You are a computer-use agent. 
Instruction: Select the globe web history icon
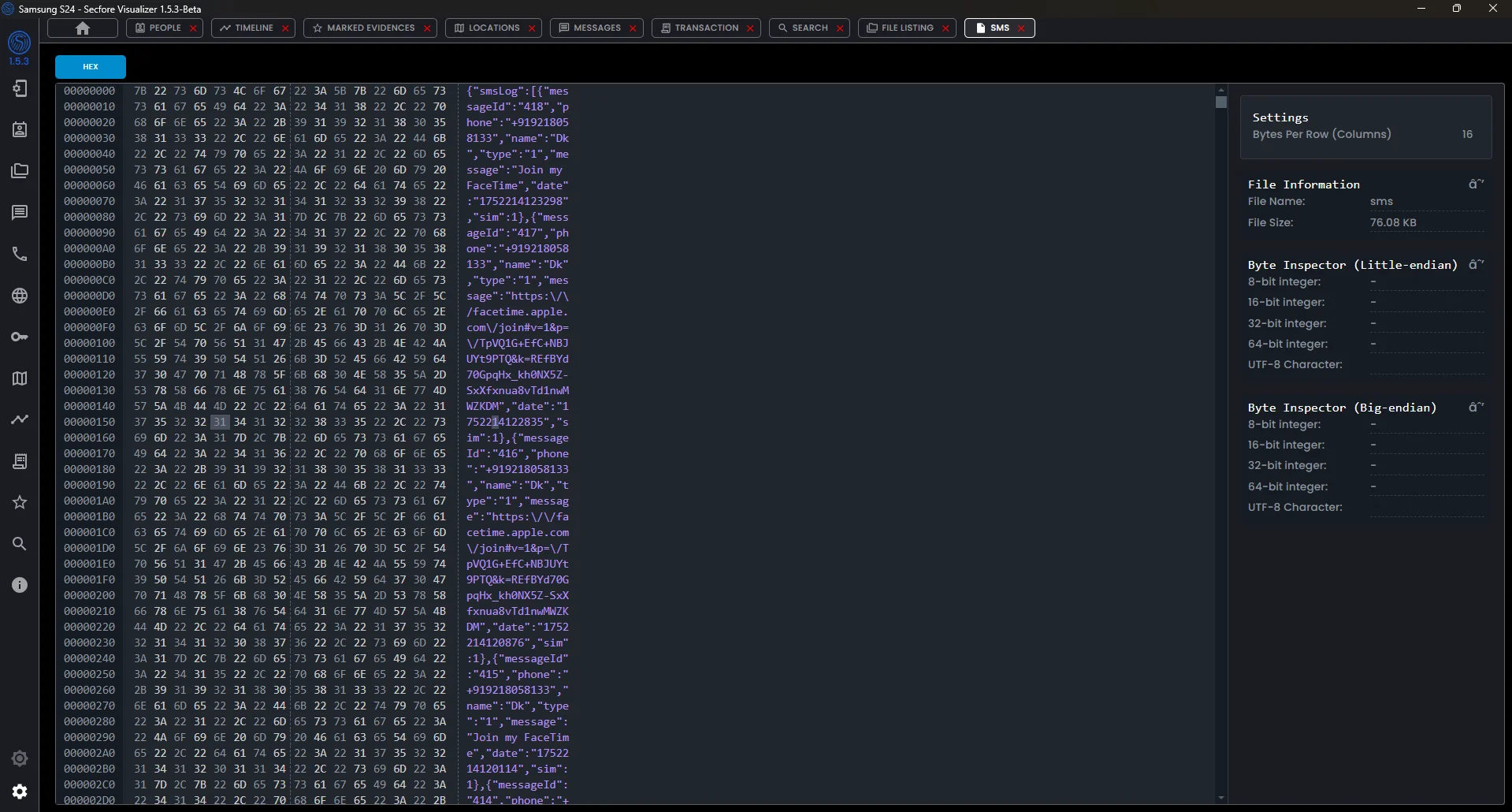pos(20,296)
